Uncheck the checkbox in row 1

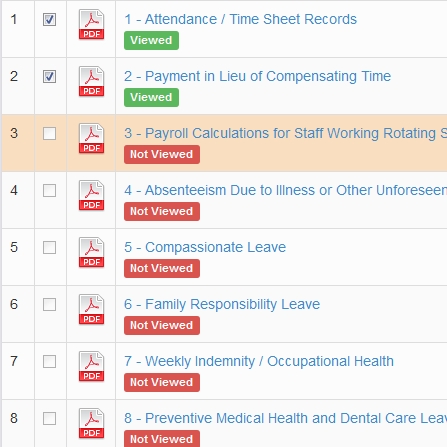click(49, 19)
